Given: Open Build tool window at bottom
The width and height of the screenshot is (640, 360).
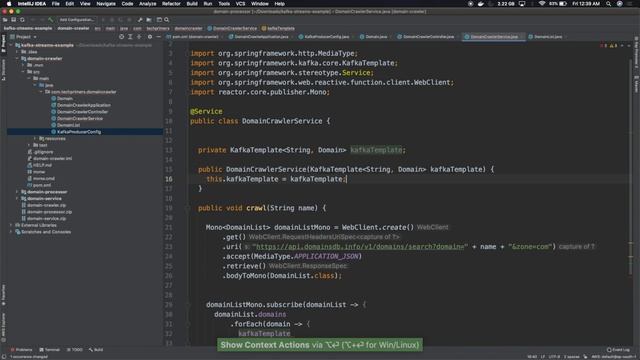Looking at the screenshot, I should tap(96, 350).
